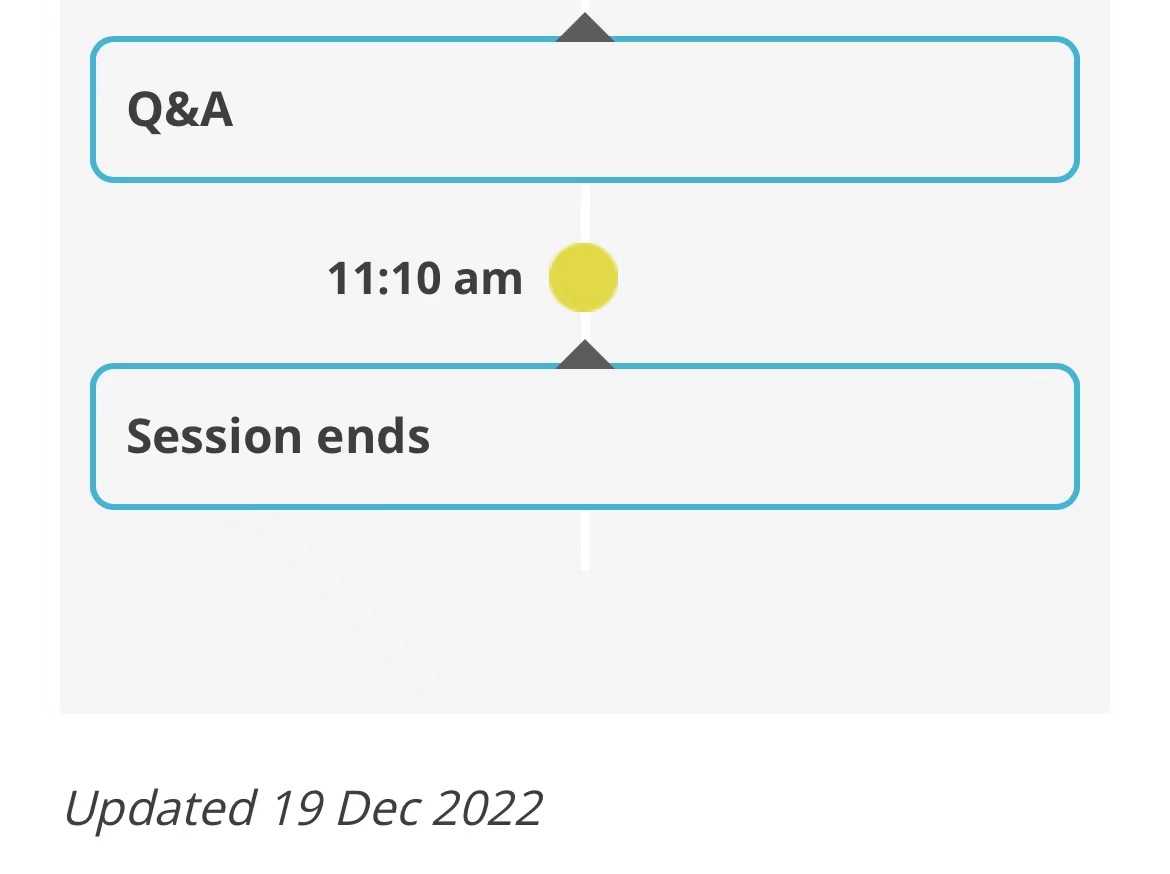
Task: Click the Session ends heading text
Action: click(x=278, y=437)
